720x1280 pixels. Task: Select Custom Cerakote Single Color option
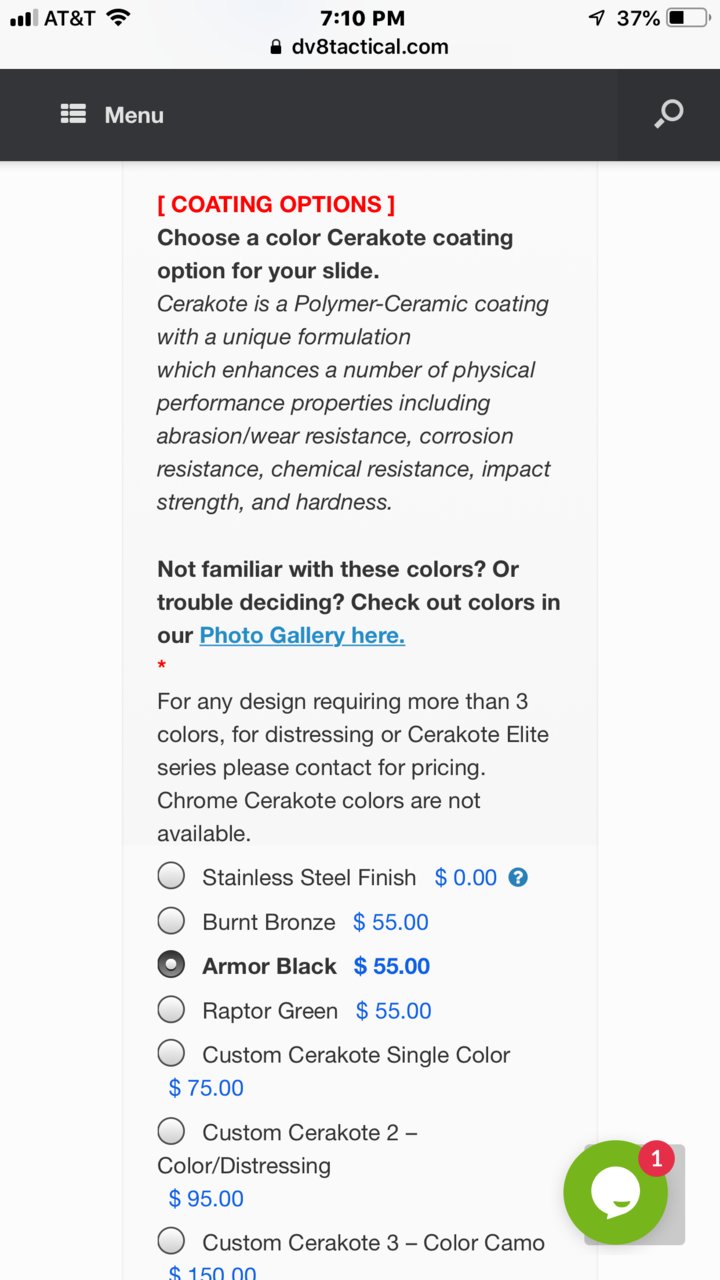click(171, 1053)
